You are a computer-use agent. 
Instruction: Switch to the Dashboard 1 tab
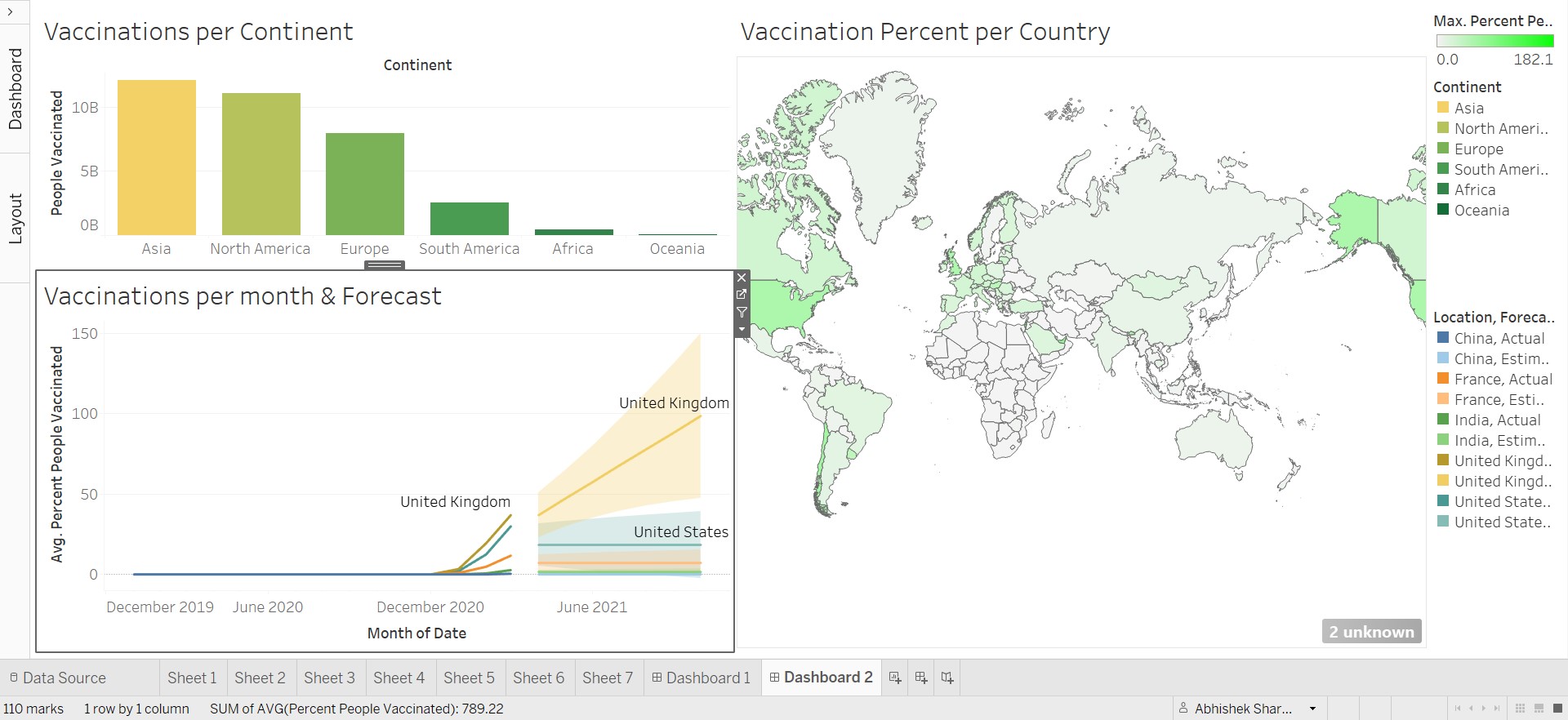pos(701,678)
